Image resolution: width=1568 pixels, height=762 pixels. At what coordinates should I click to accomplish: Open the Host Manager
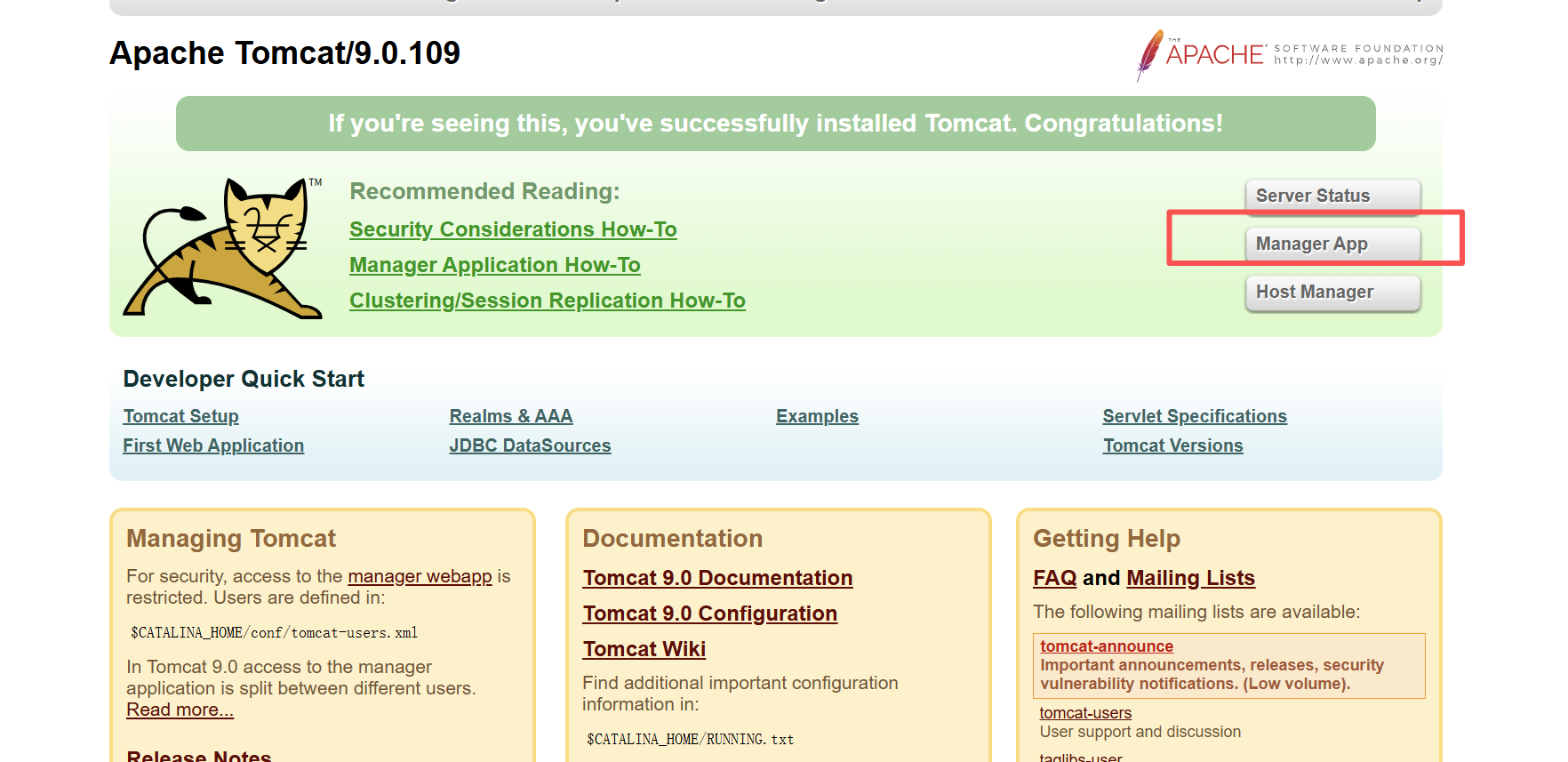click(x=1332, y=292)
